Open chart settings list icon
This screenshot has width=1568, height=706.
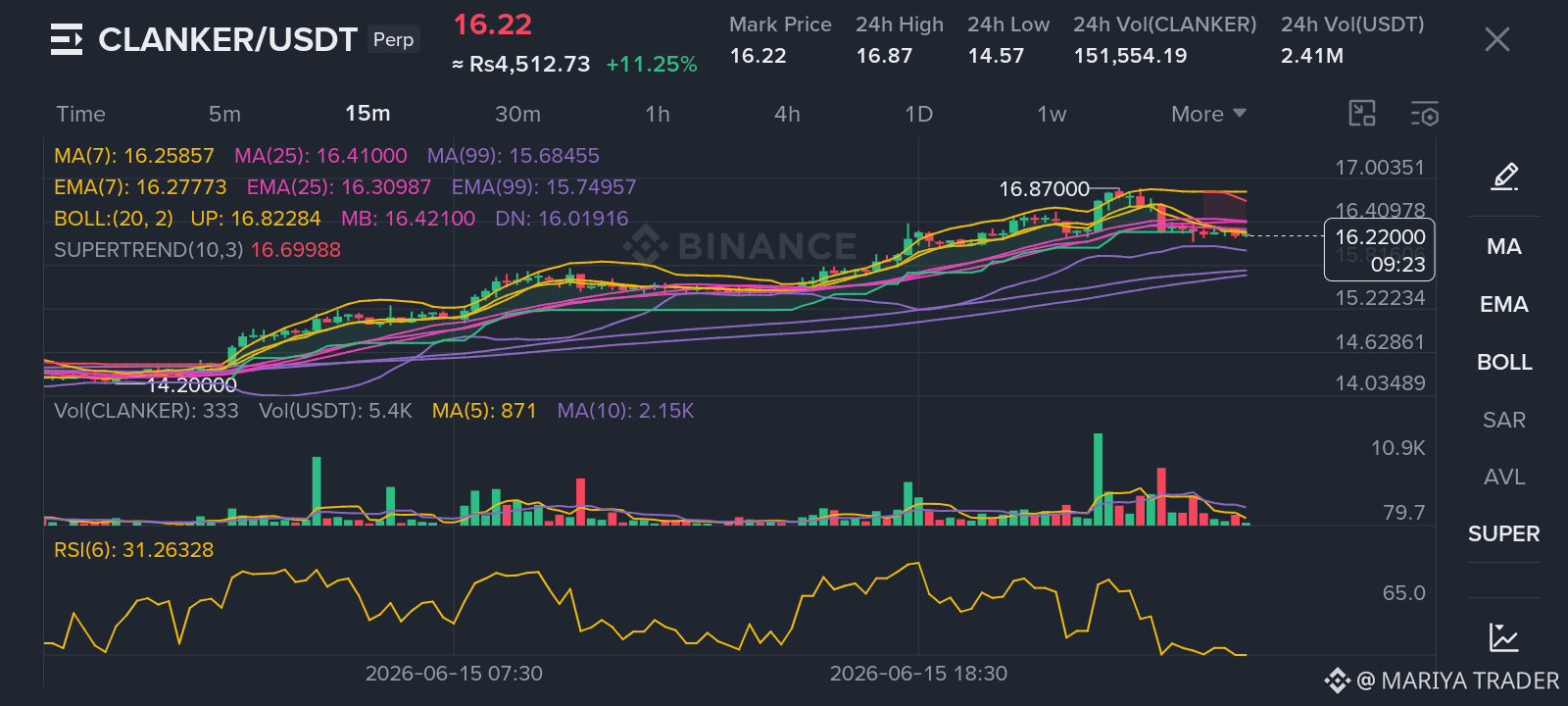1425,114
